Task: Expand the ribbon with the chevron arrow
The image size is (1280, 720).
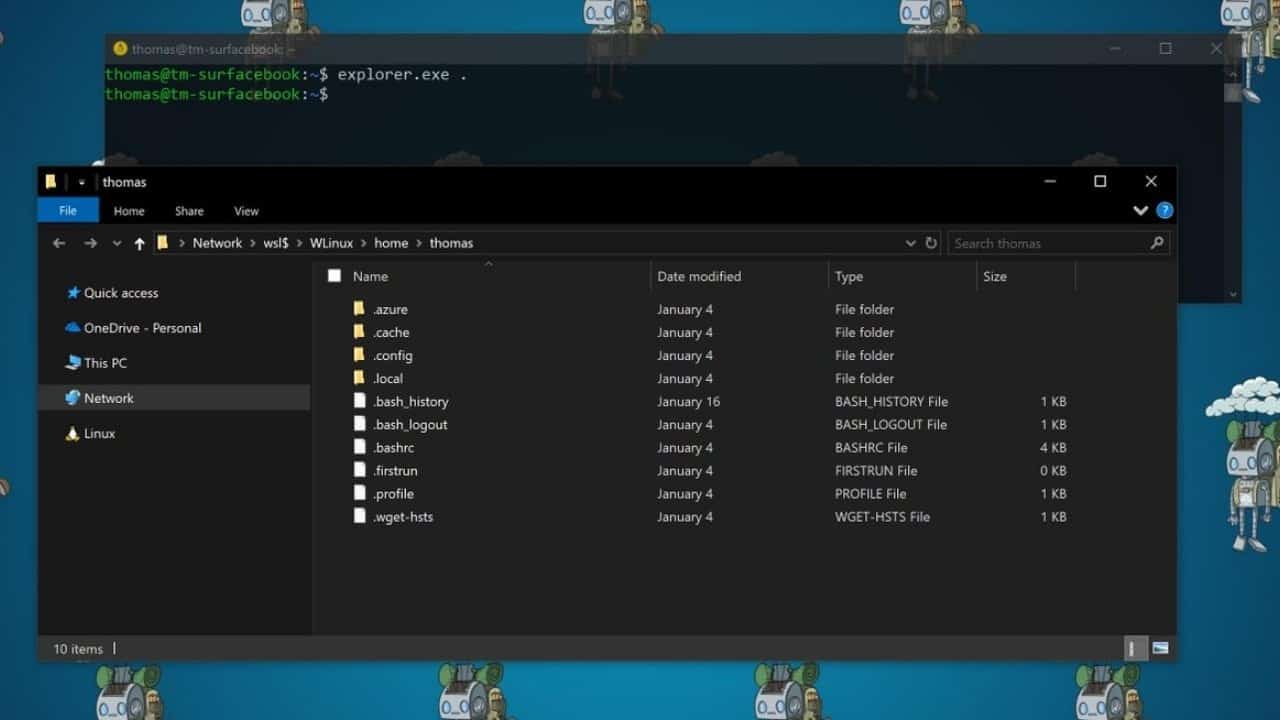Action: point(1140,210)
